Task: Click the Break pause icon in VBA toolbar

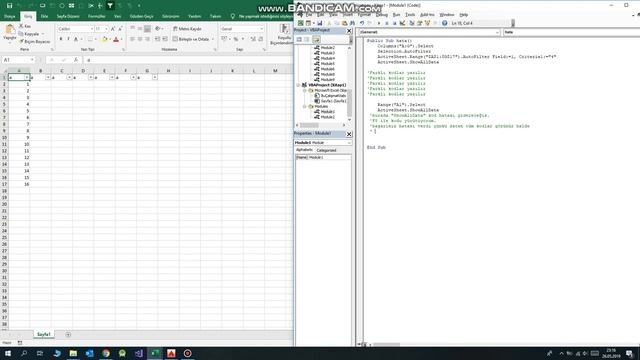Action: point(387,23)
